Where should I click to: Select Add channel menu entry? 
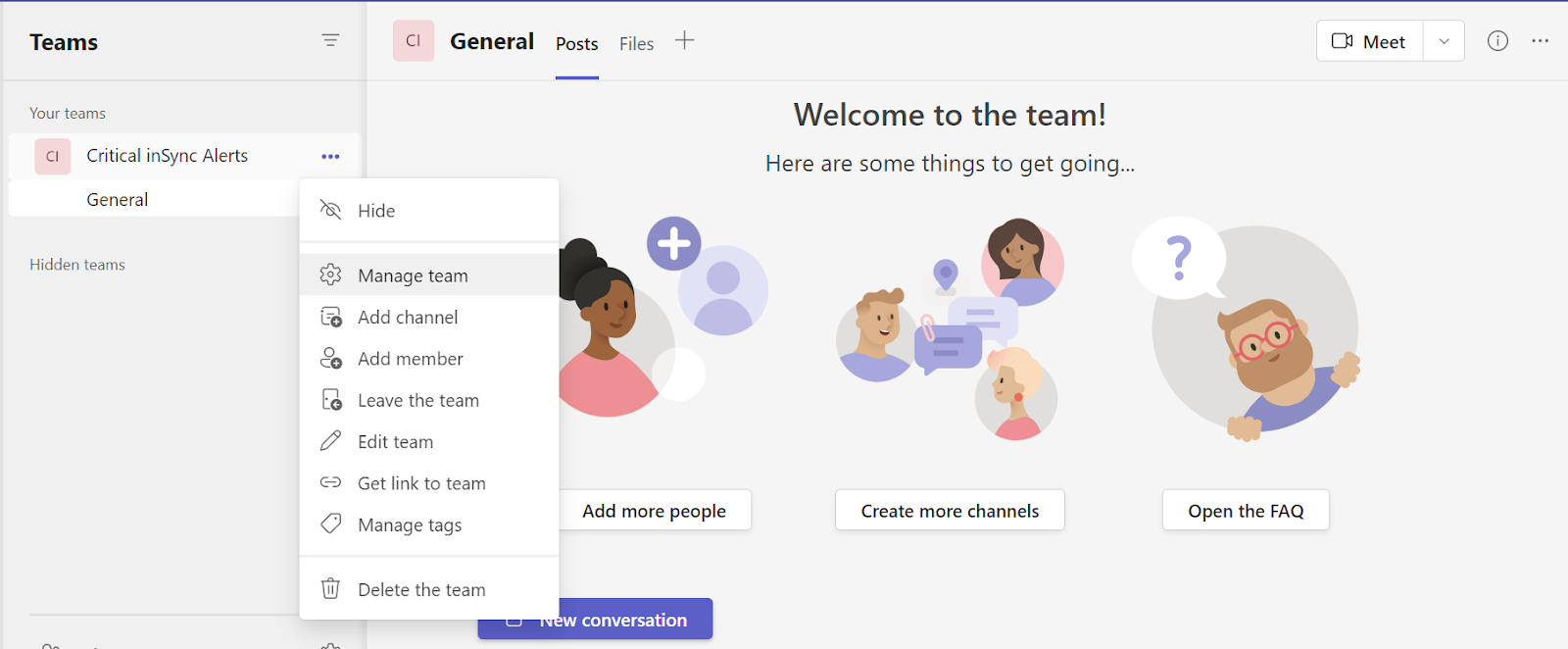(429, 317)
